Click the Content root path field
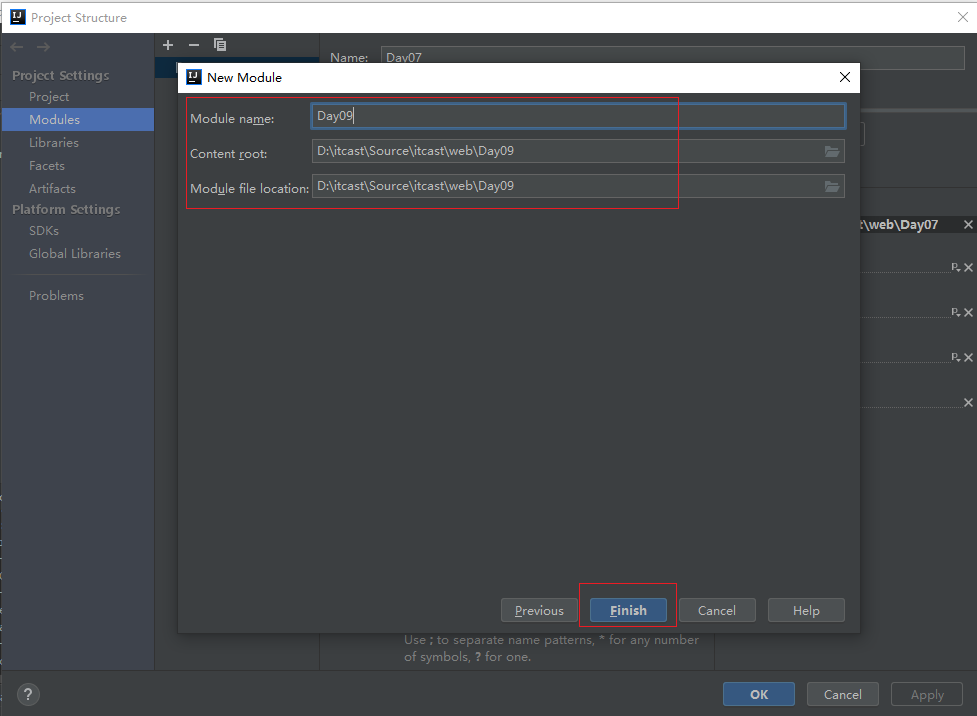Viewport: 977px width, 716px height. [565, 151]
